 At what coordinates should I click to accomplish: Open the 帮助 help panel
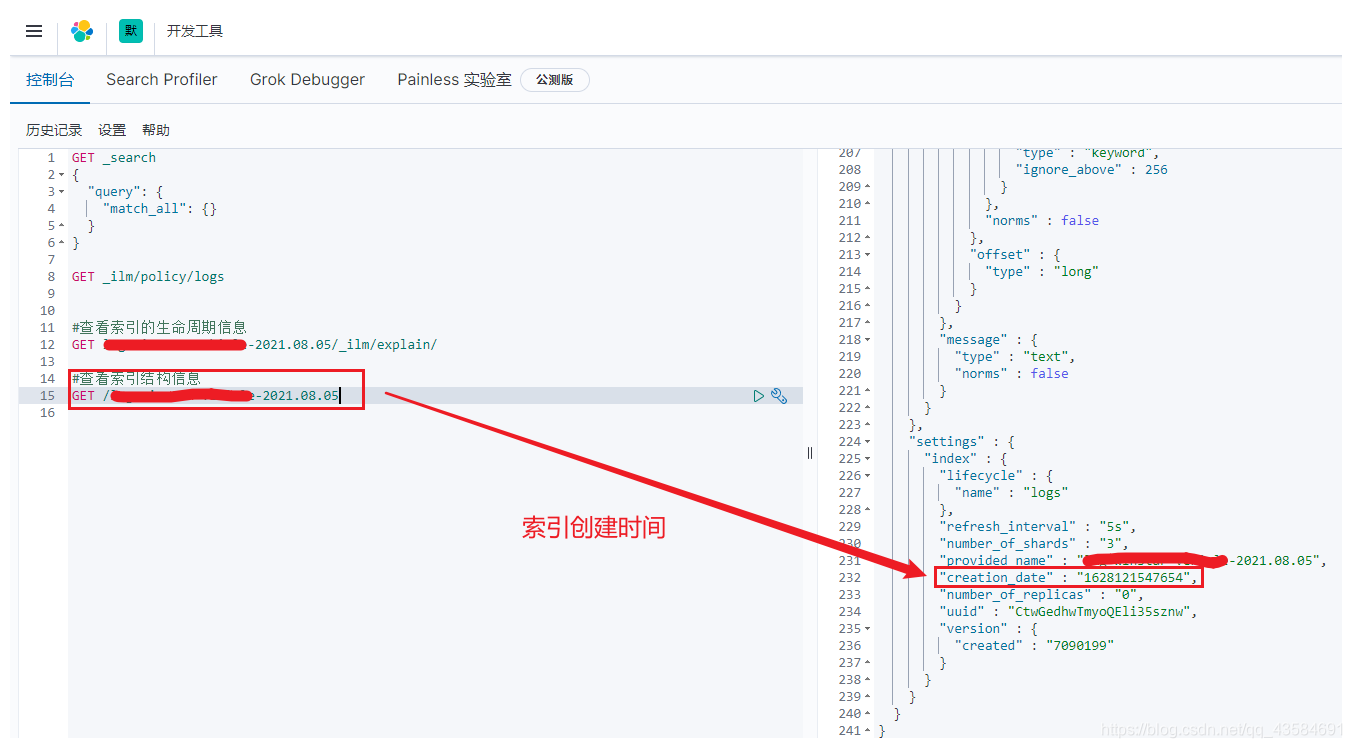156,130
